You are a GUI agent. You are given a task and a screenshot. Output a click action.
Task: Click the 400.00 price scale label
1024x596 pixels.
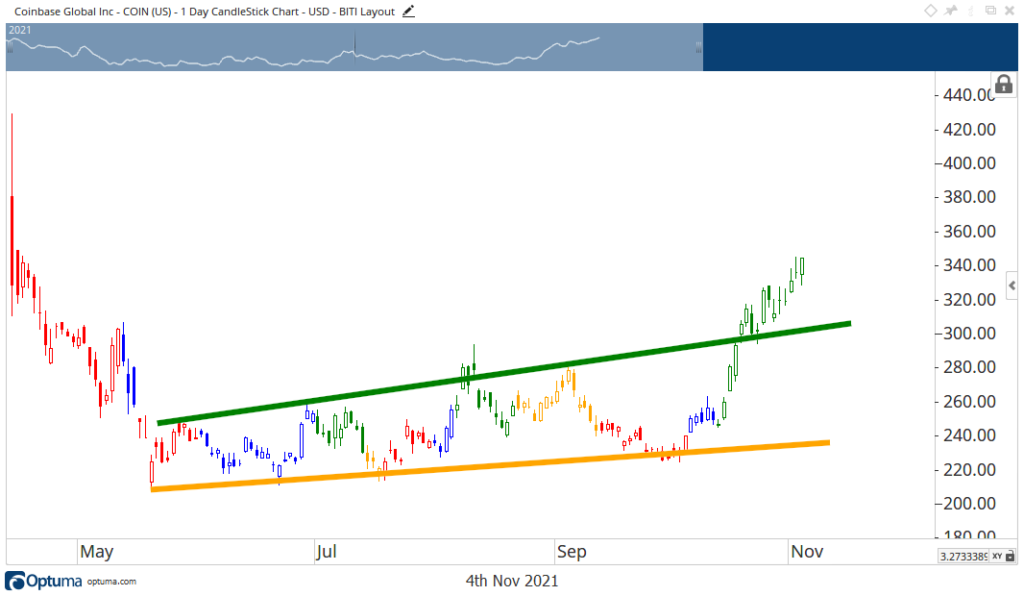click(969, 163)
